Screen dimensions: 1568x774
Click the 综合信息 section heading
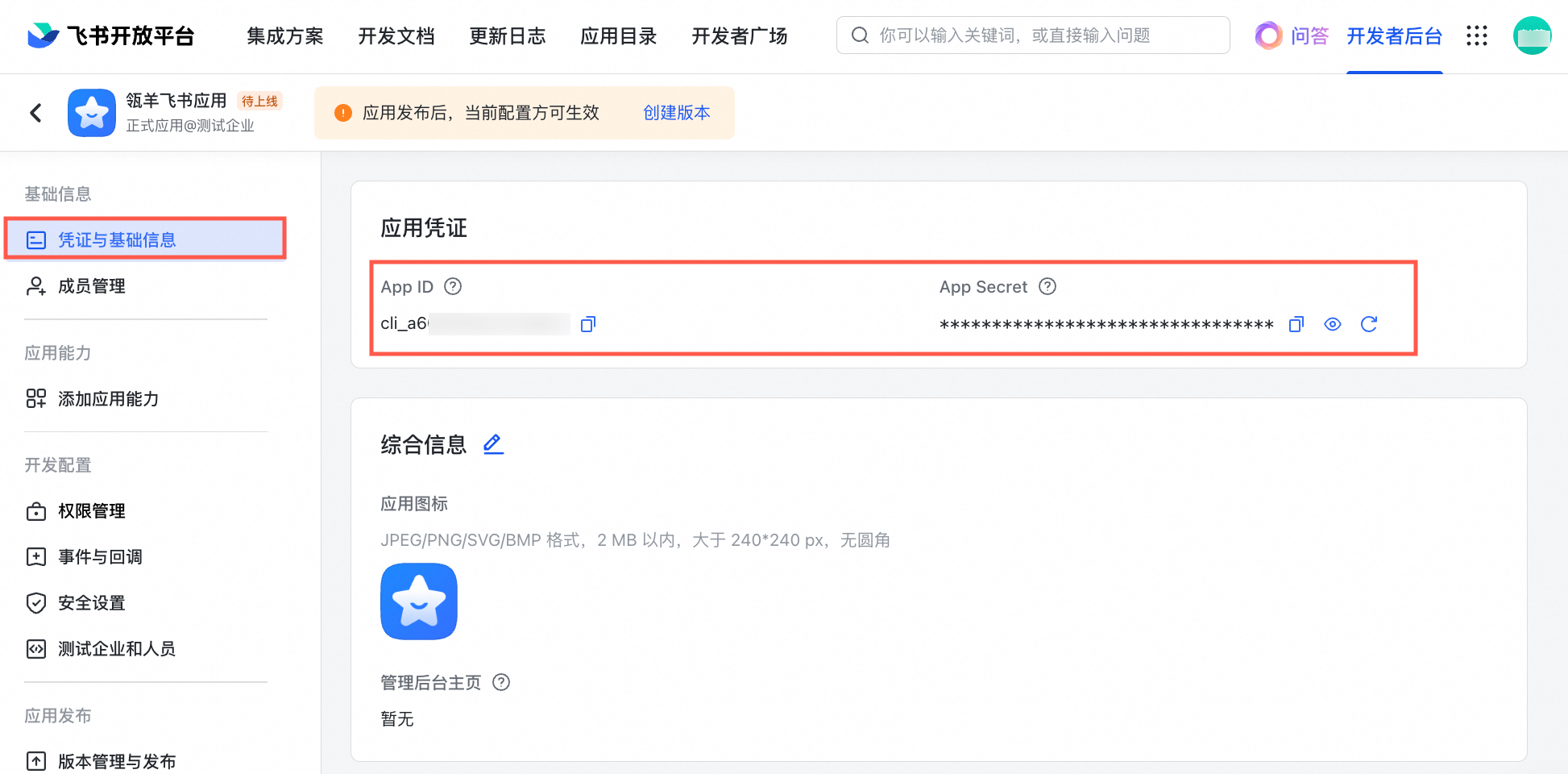click(424, 445)
